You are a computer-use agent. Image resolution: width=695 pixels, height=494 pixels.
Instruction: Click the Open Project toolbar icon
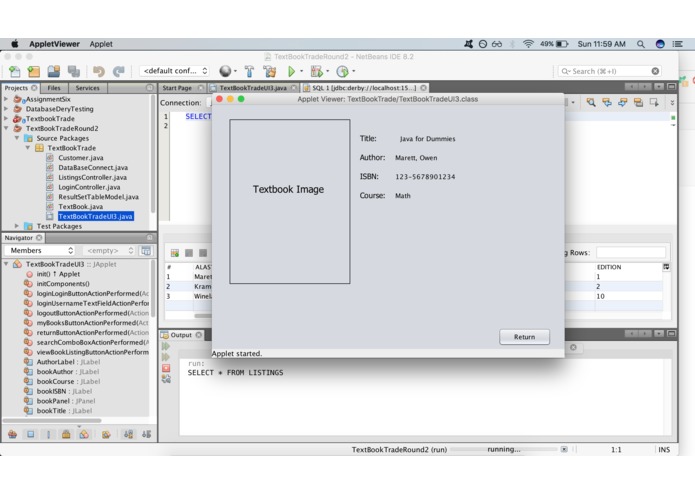[x=54, y=71]
